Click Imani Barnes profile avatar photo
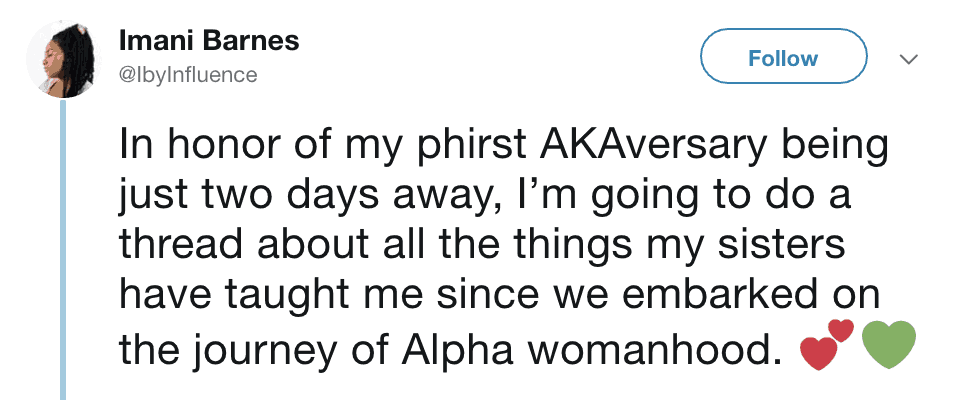The image size is (964, 400). 63,59
